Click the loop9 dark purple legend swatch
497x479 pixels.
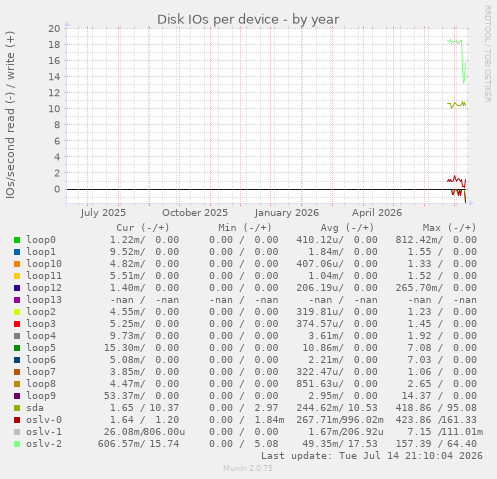(17, 396)
